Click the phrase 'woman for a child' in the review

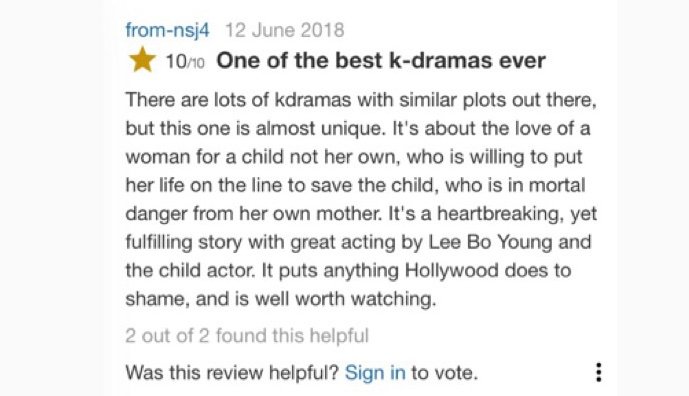point(205,157)
